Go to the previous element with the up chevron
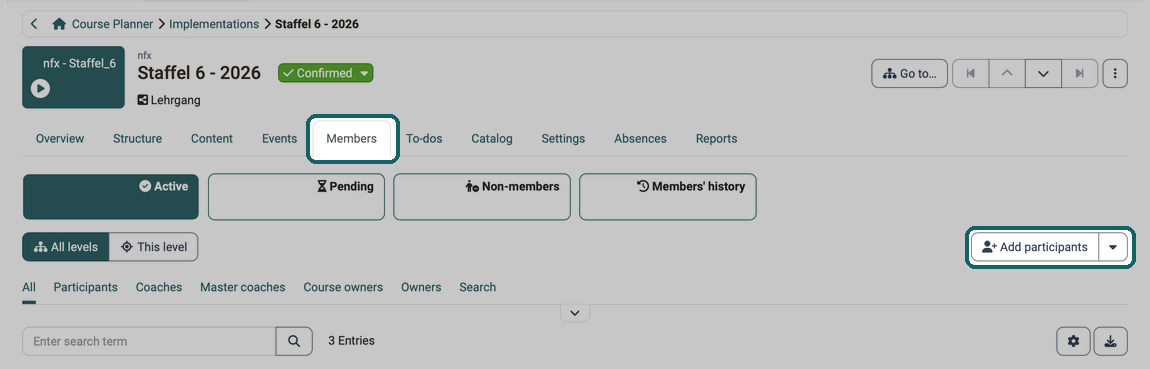 [1007, 73]
